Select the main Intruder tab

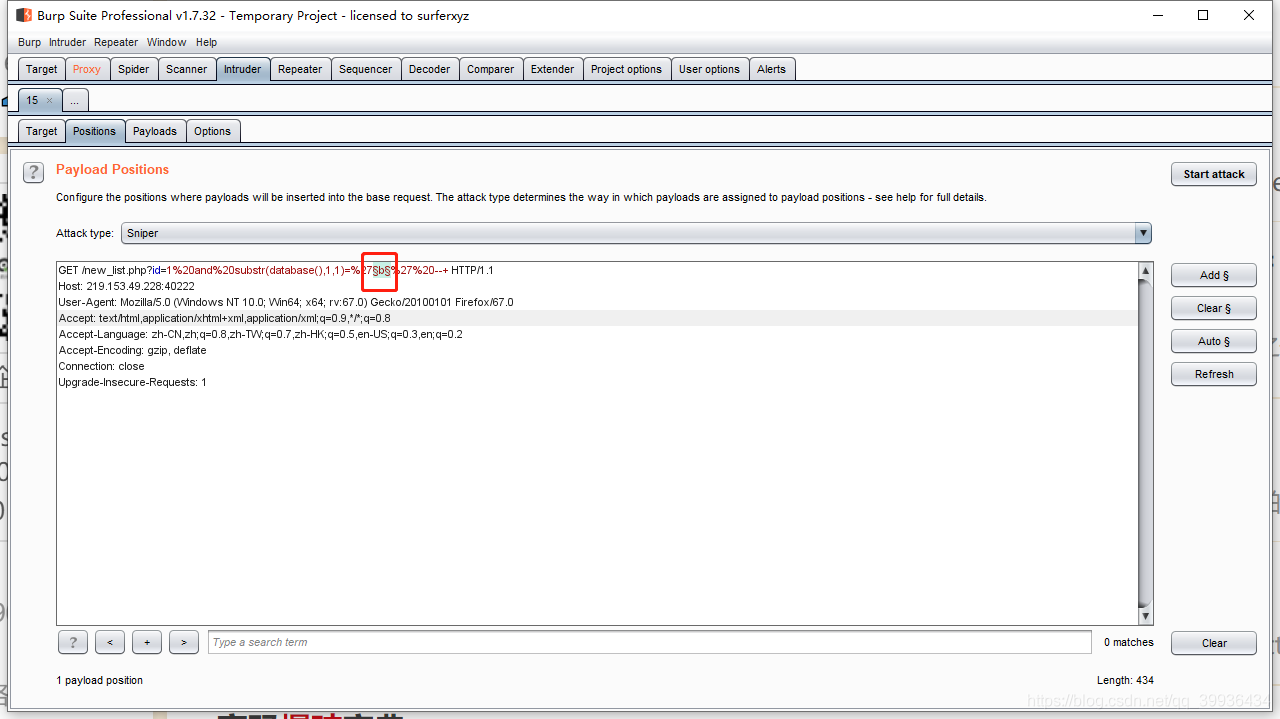[x=243, y=69]
